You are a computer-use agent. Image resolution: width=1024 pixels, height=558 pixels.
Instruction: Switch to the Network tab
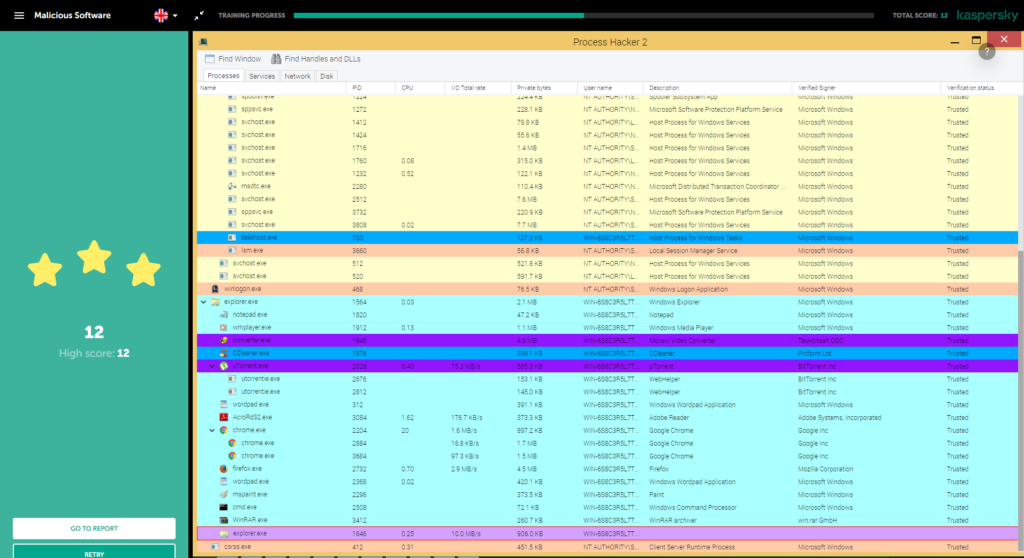(297, 76)
